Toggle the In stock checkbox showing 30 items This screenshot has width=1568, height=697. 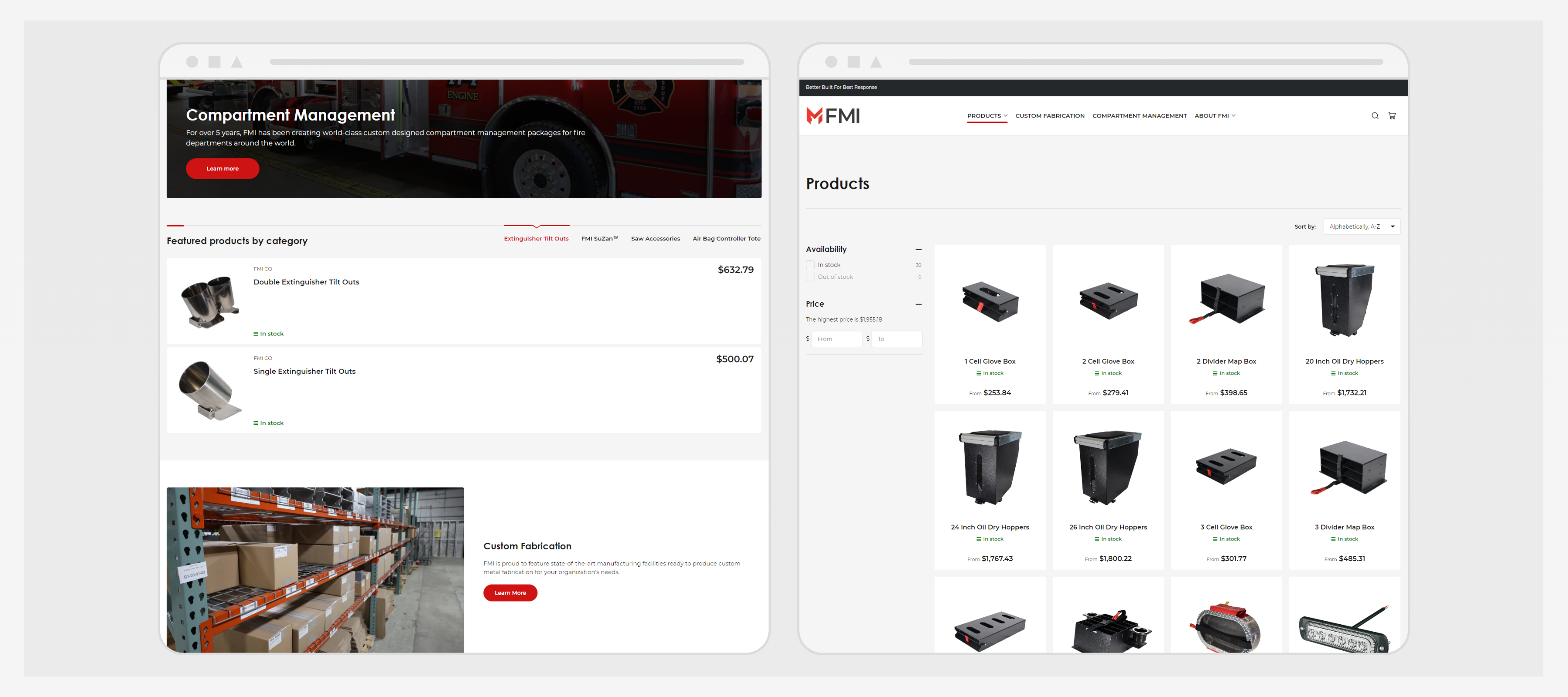810,265
